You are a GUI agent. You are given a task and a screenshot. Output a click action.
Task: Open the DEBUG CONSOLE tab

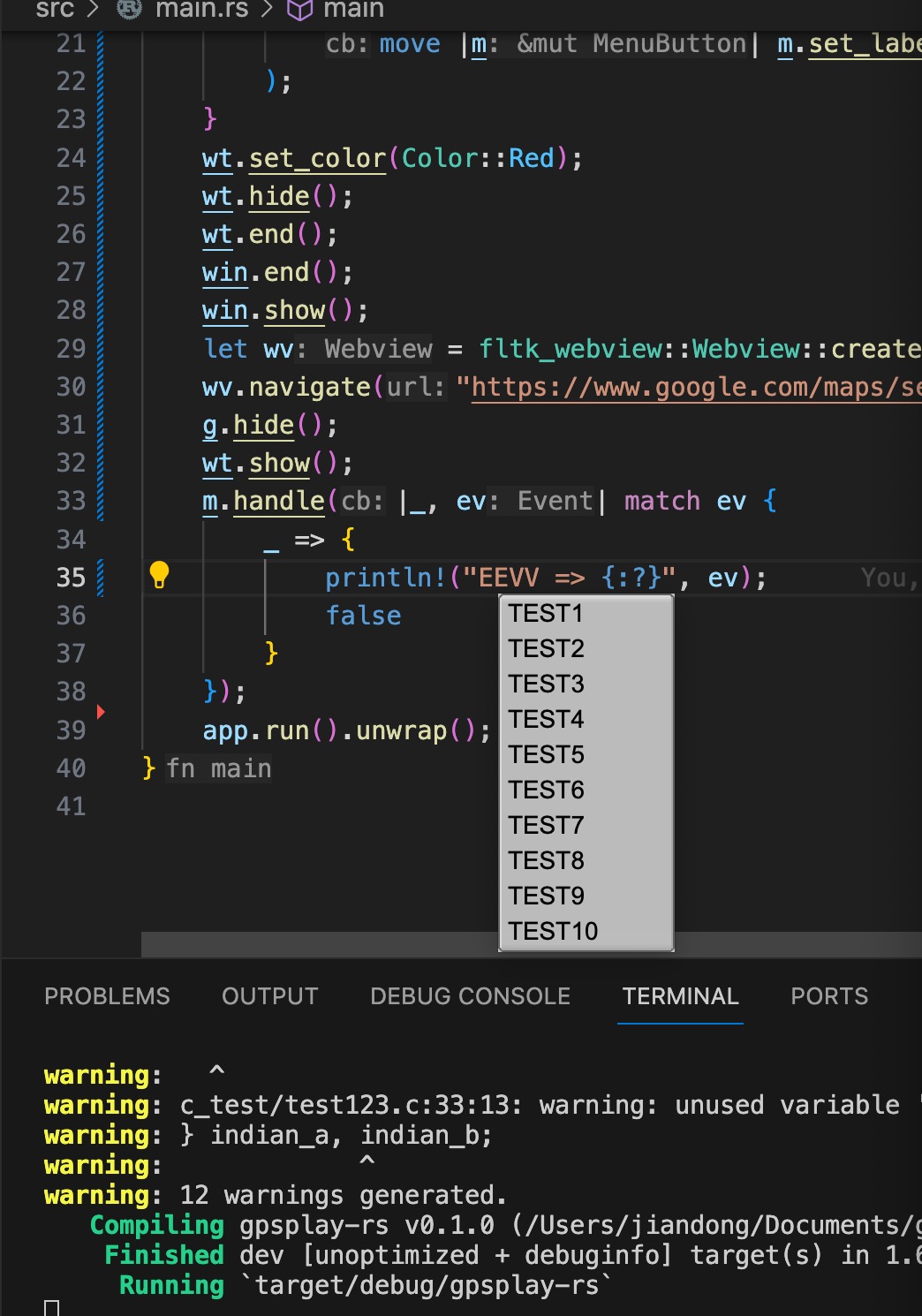coord(470,996)
